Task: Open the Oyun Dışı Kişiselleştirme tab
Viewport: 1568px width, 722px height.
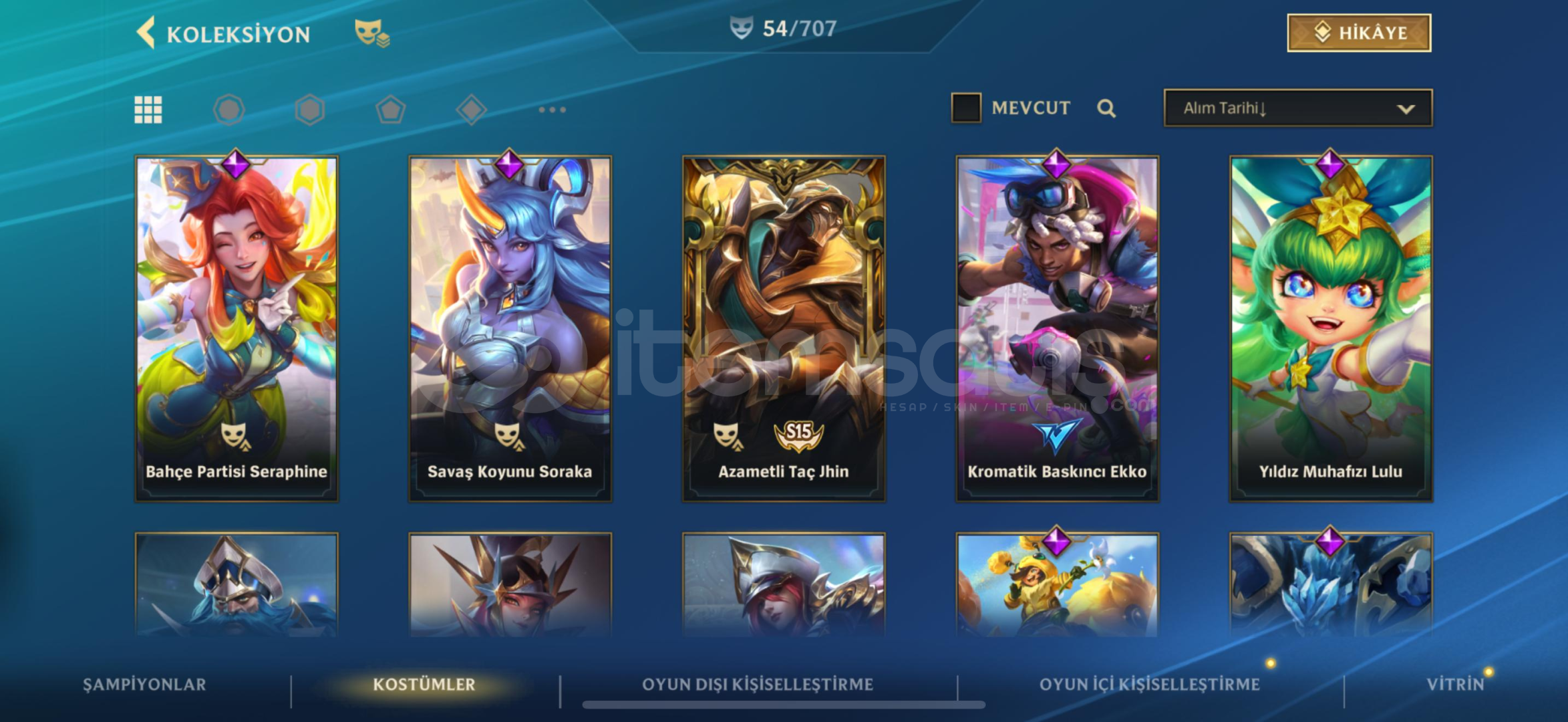Action: 758,685
